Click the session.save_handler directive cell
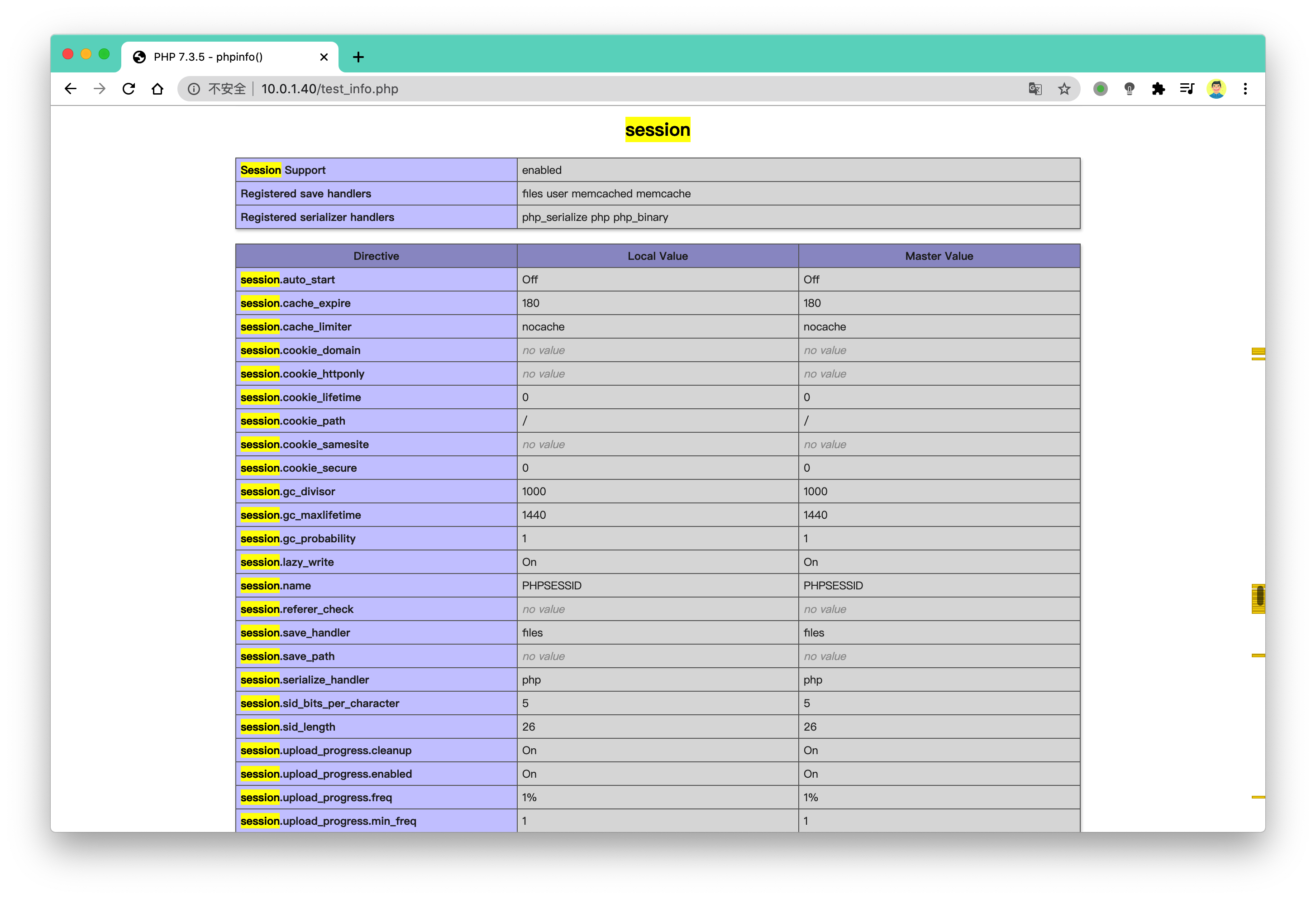Screen dimensions: 1316x899 [x=376, y=633]
